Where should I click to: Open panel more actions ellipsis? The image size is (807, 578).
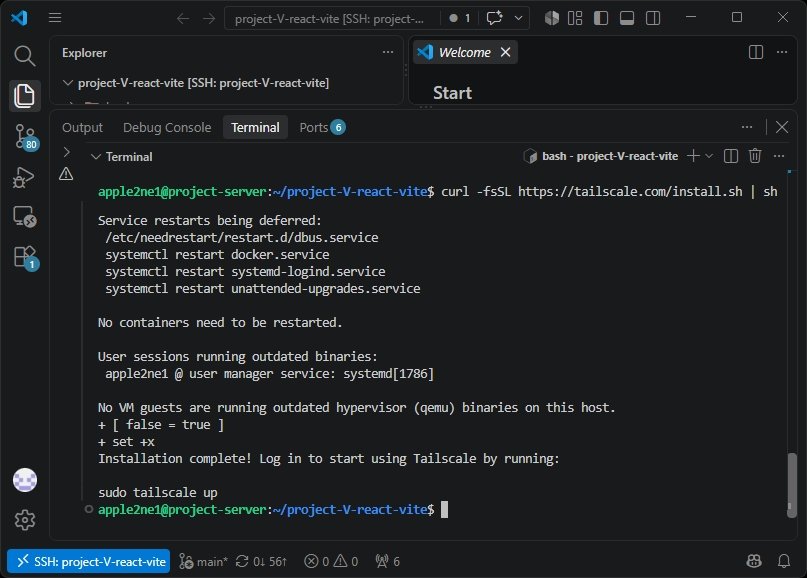coord(747,127)
